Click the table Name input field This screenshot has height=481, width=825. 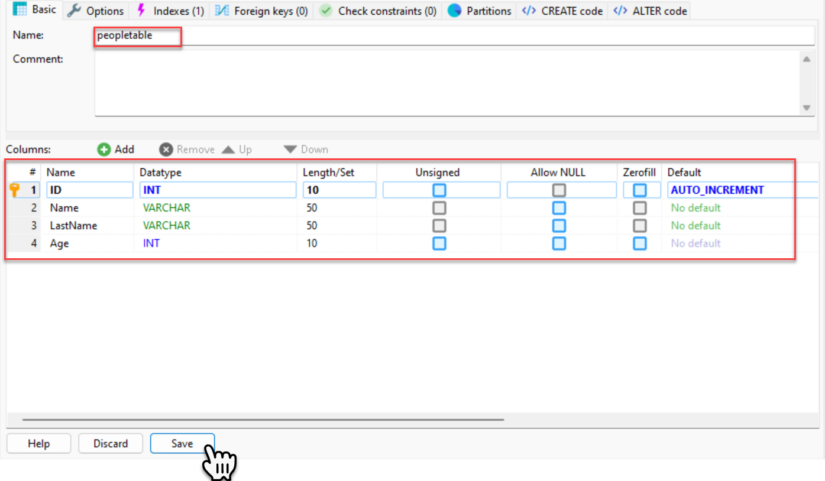[450, 36]
